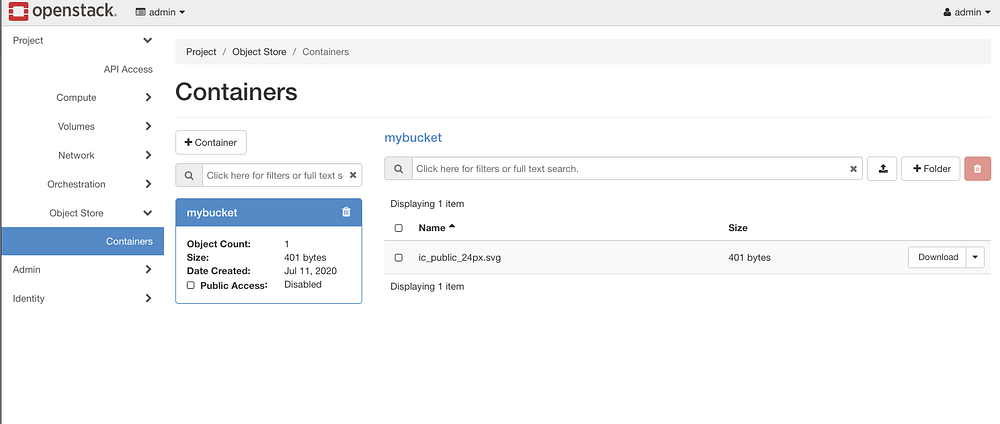1000x424 pixels.
Task: Expand the Compute sidebar section
Action: point(148,98)
